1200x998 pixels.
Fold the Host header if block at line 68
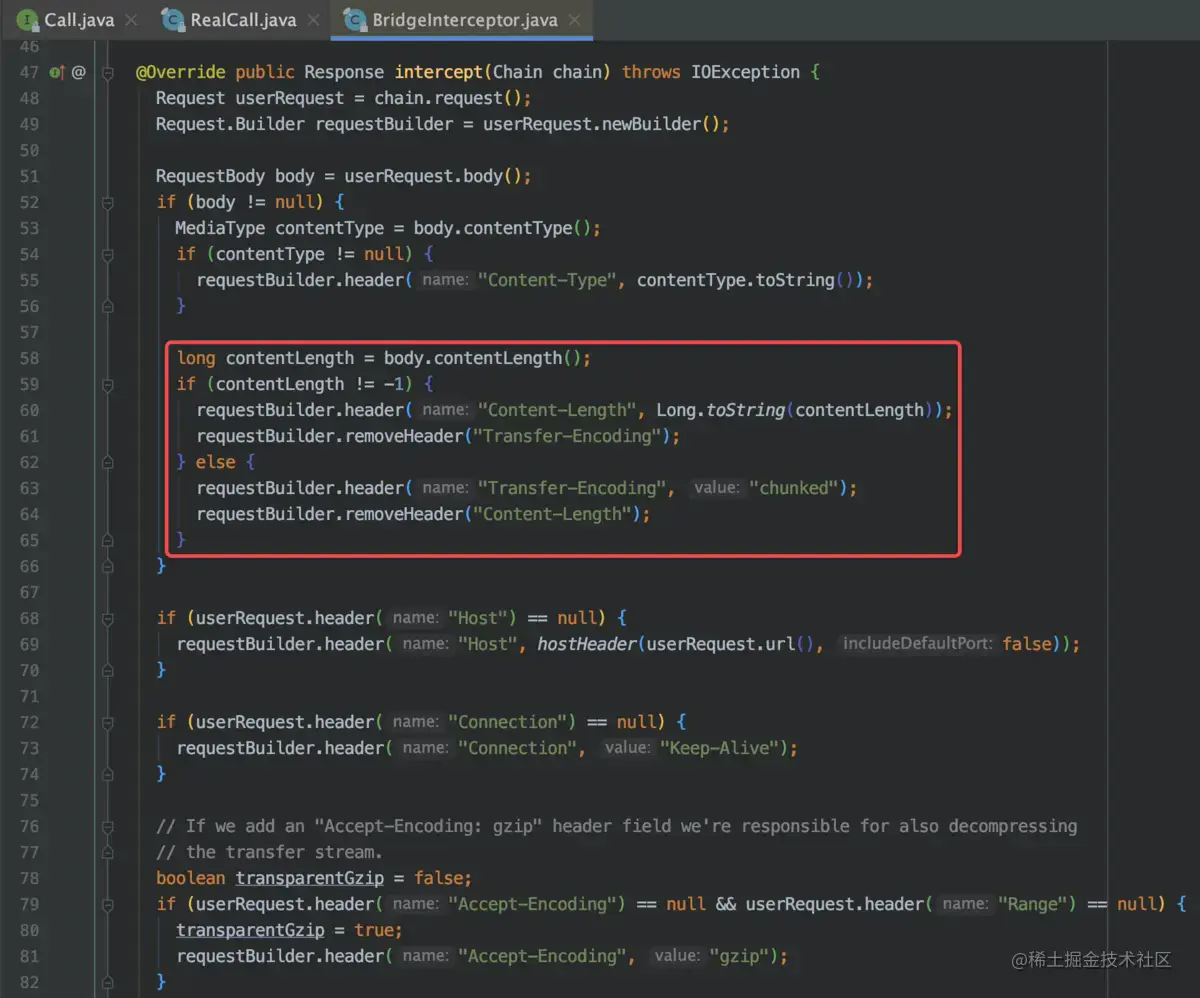pos(107,618)
